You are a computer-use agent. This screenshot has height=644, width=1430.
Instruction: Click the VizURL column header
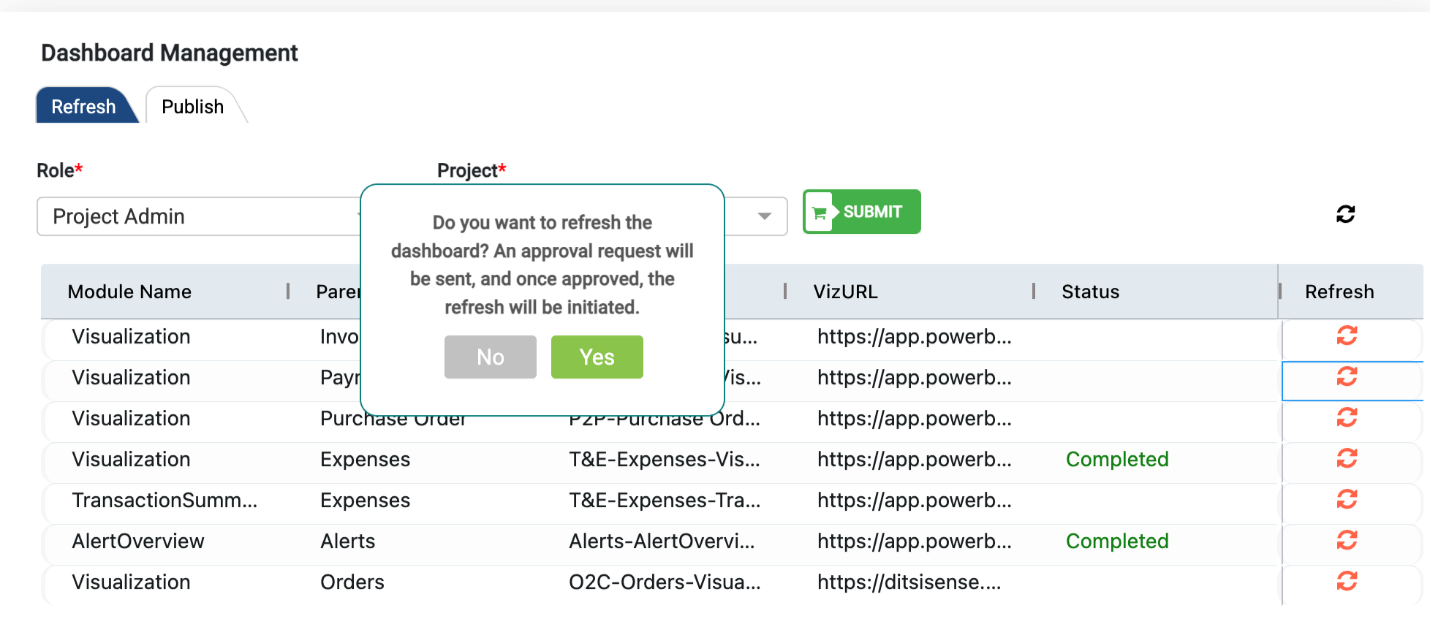point(845,292)
